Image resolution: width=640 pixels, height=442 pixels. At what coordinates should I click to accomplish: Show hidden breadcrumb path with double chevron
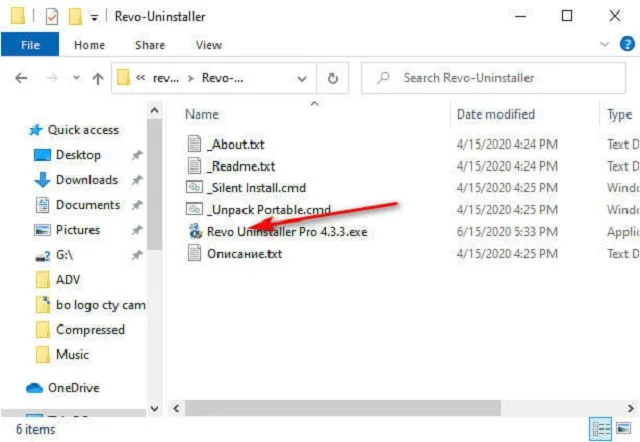[x=140, y=78]
